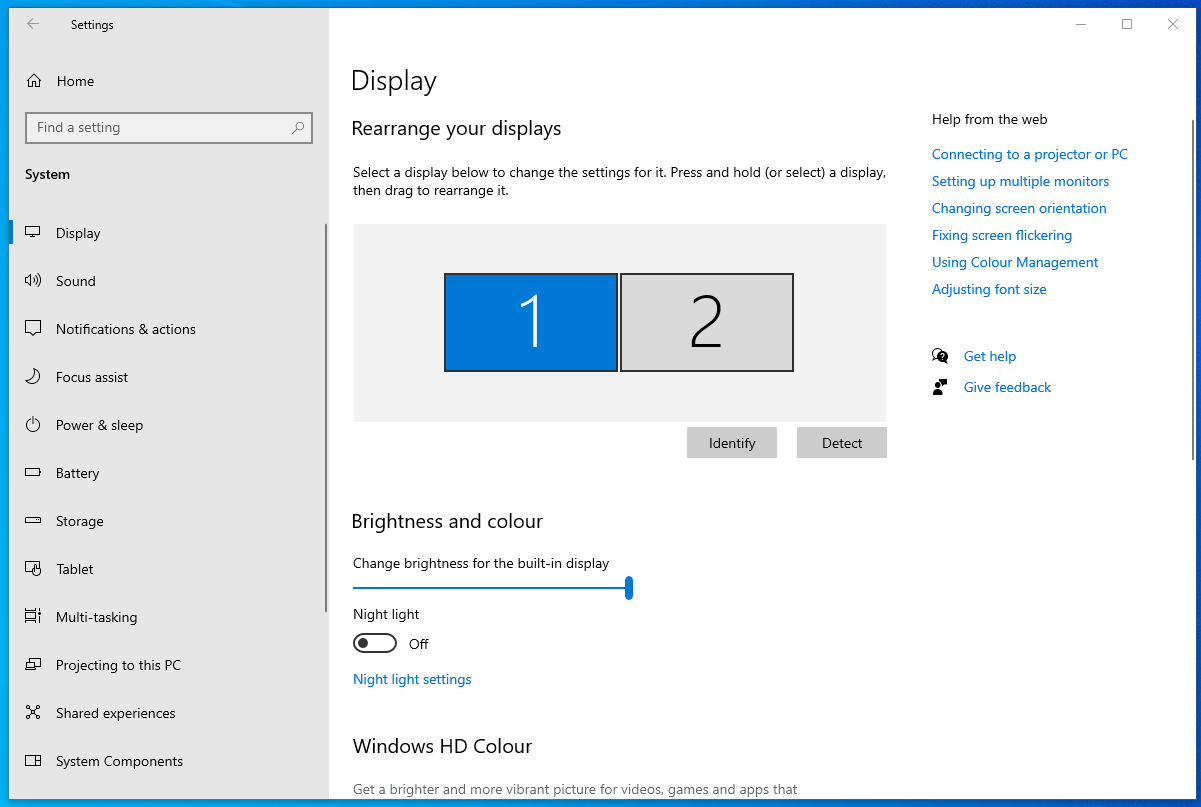This screenshot has width=1201, height=807.
Task: Click the brightness slider handle
Action: click(x=629, y=588)
